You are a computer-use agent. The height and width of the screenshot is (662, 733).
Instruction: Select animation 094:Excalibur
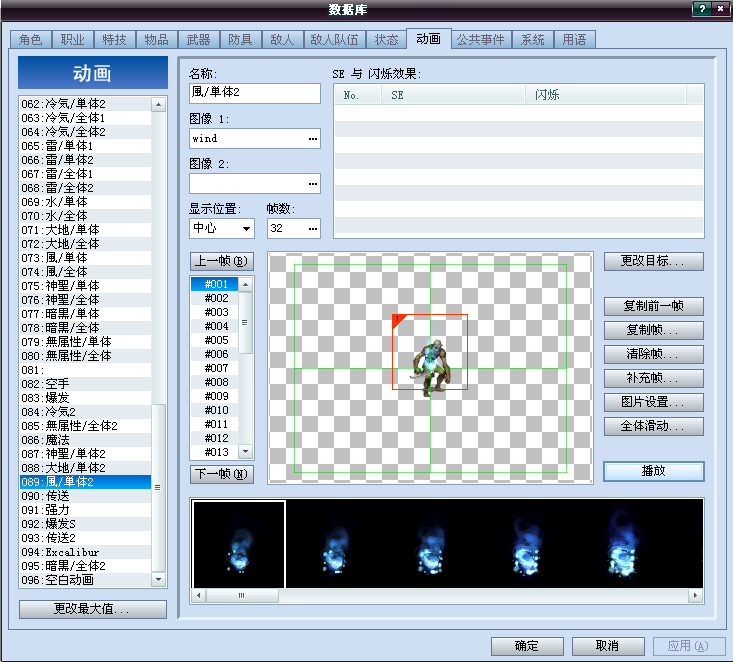coord(86,552)
